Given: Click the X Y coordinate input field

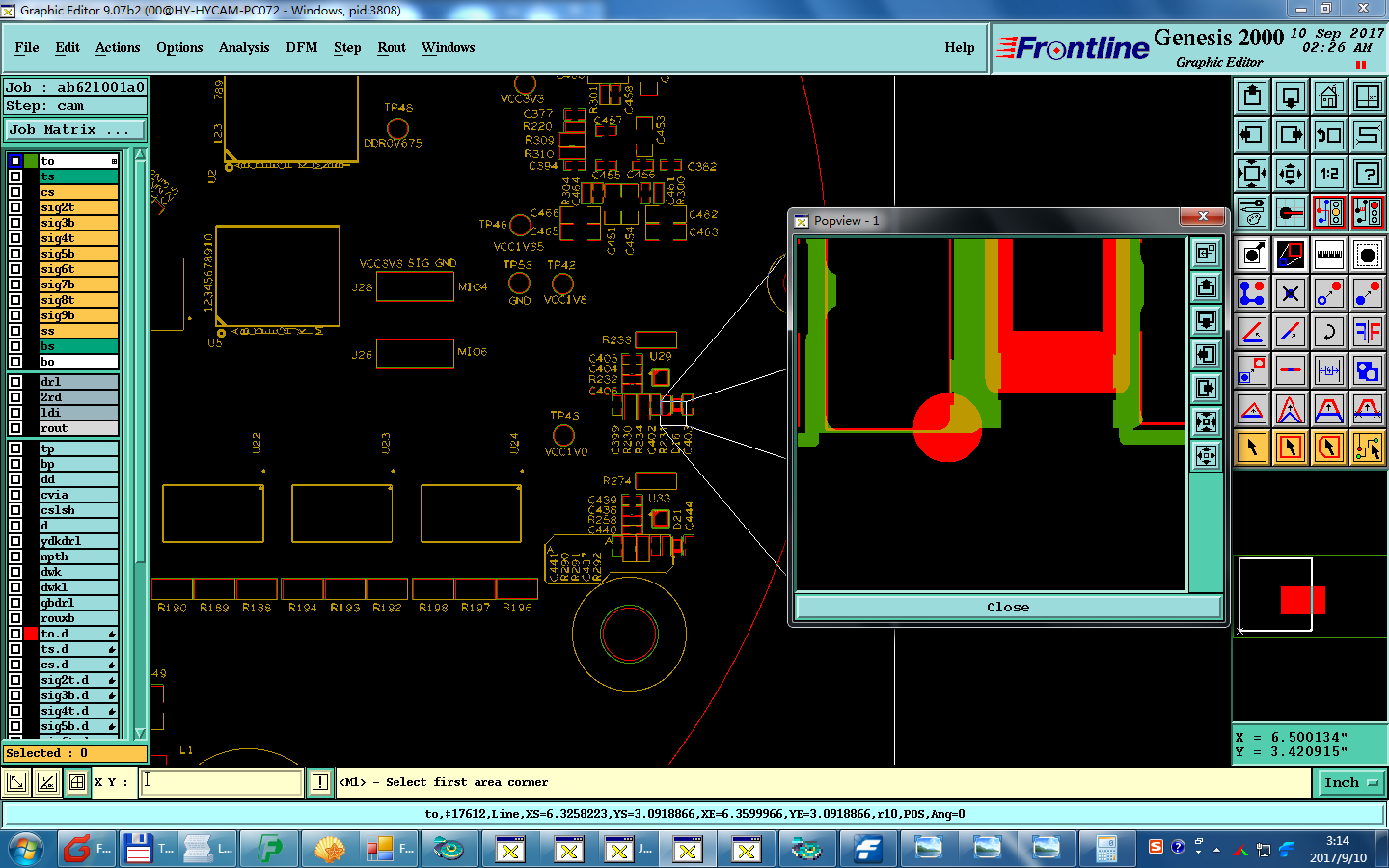Looking at the screenshot, I should 222,782.
